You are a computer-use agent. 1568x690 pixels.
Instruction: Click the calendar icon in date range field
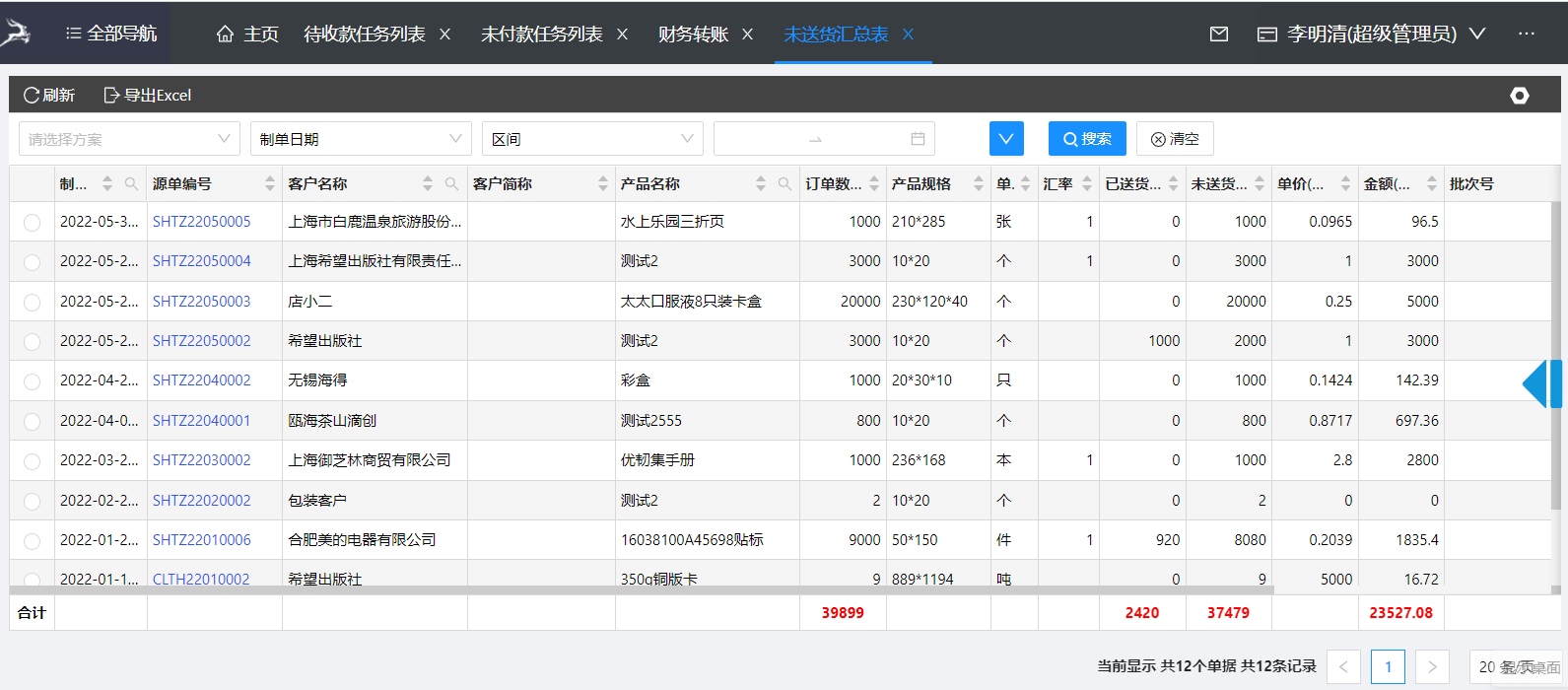(918, 139)
